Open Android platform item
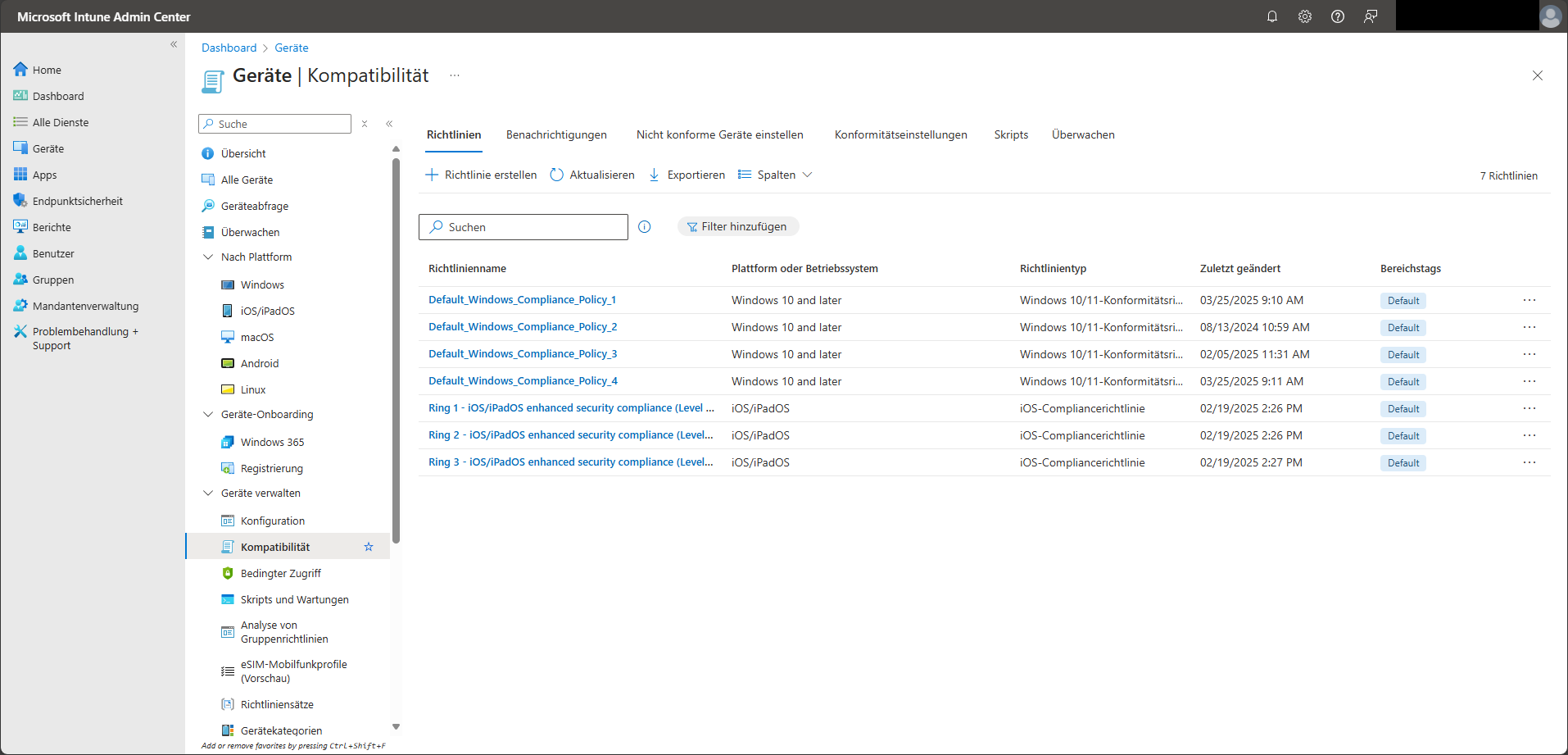Viewport: 1568px width, 755px height. 260,363
